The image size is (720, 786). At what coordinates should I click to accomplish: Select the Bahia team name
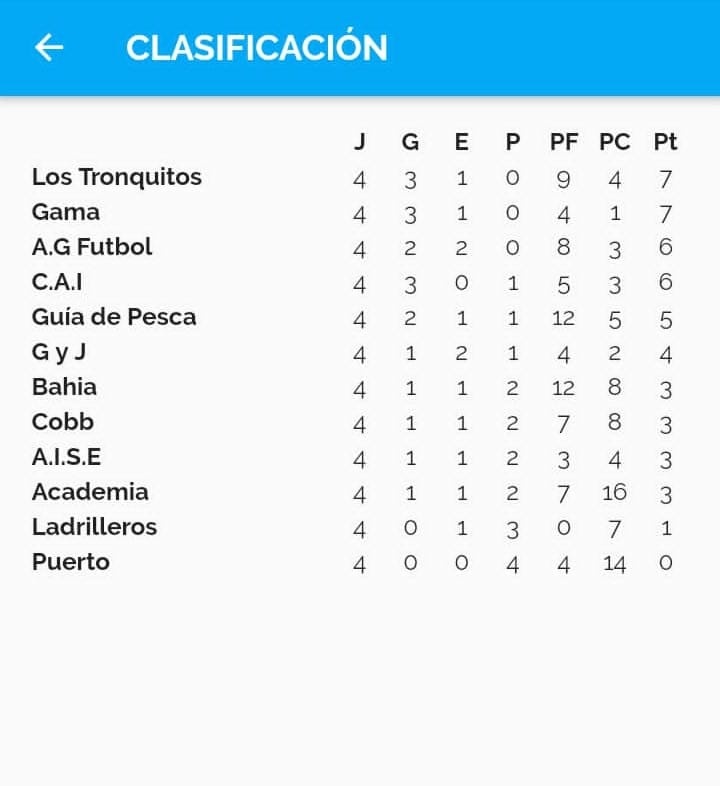pos(64,387)
